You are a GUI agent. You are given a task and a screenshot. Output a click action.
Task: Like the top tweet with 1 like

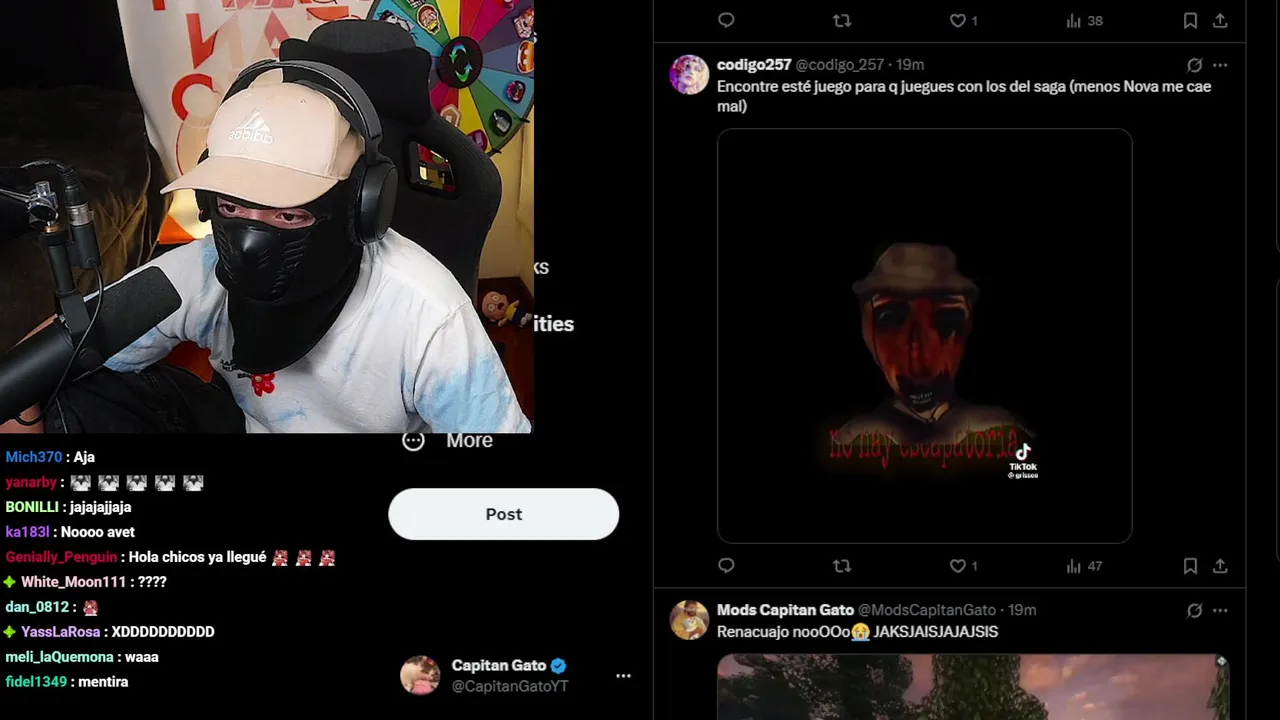click(x=963, y=21)
